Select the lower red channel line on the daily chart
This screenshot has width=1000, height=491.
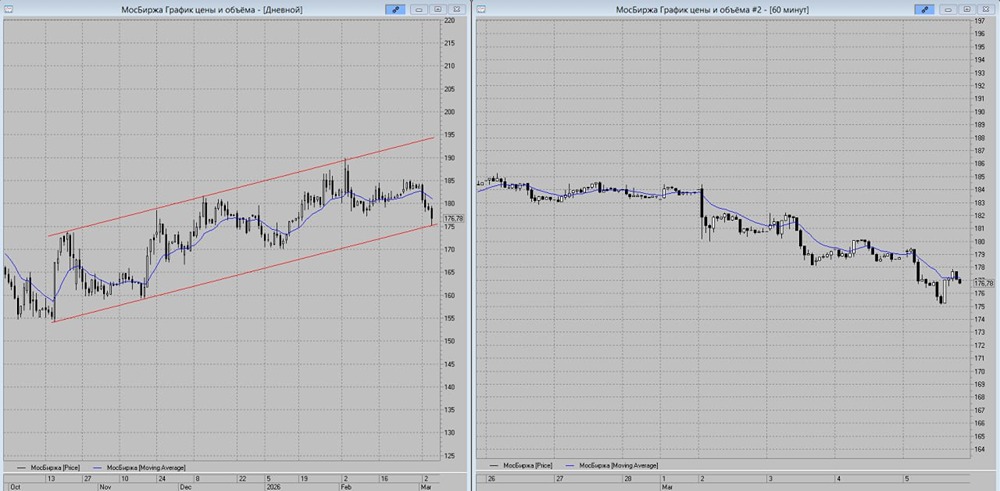(242, 272)
